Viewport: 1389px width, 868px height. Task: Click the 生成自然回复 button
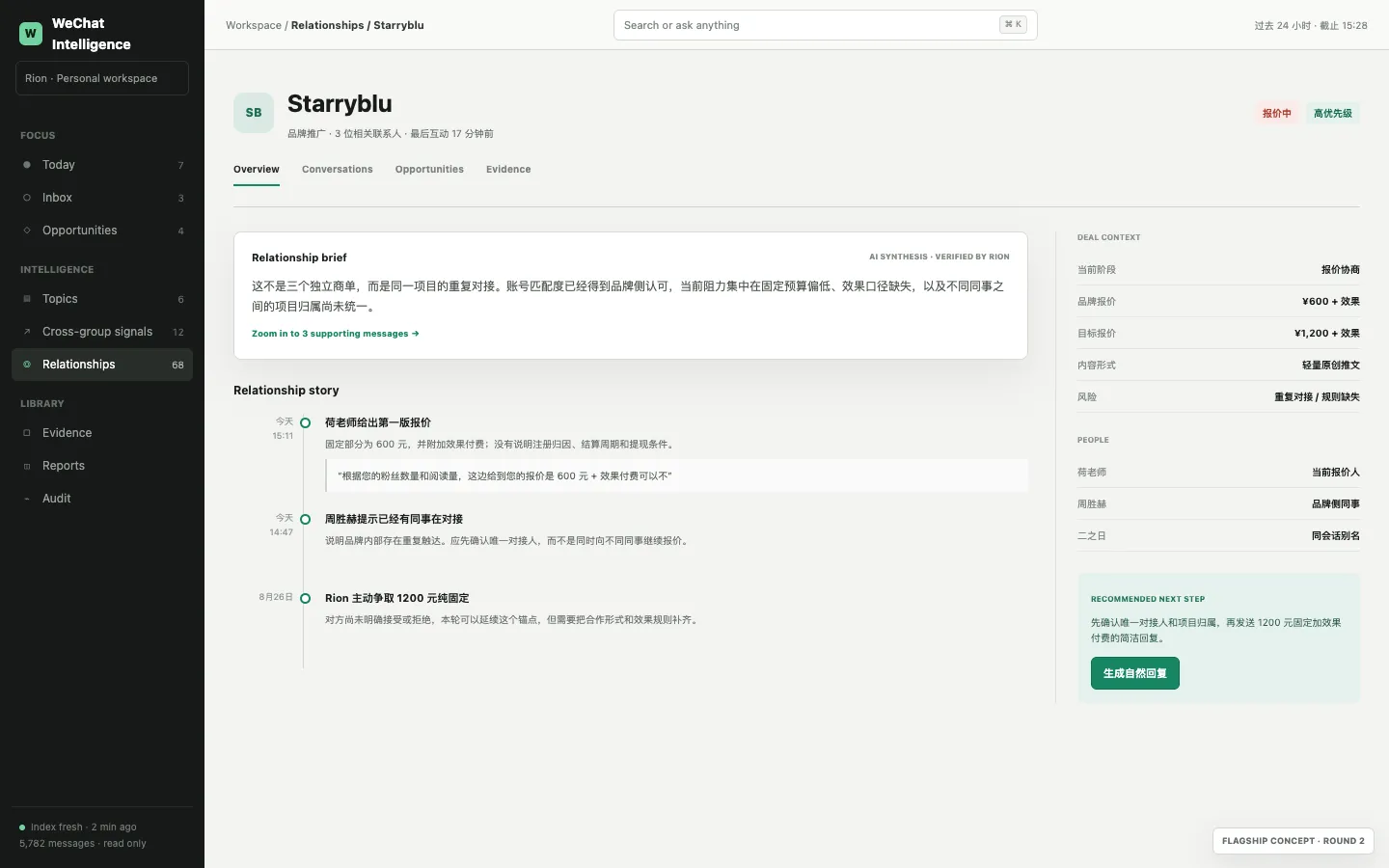click(1135, 673)
